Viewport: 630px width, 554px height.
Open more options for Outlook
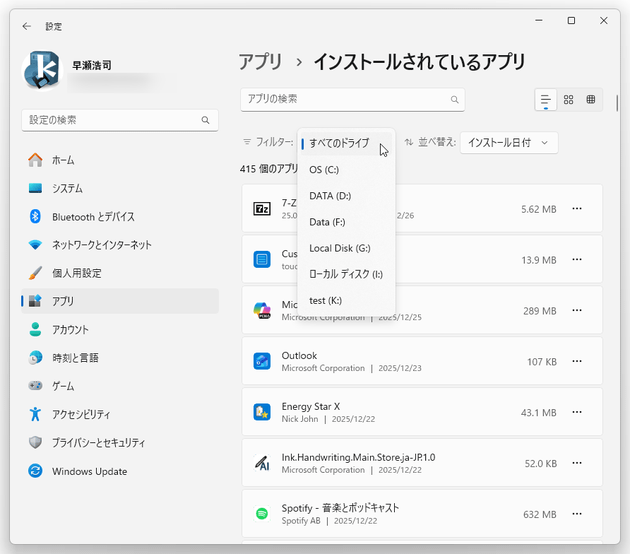click(x=577, y=361)
